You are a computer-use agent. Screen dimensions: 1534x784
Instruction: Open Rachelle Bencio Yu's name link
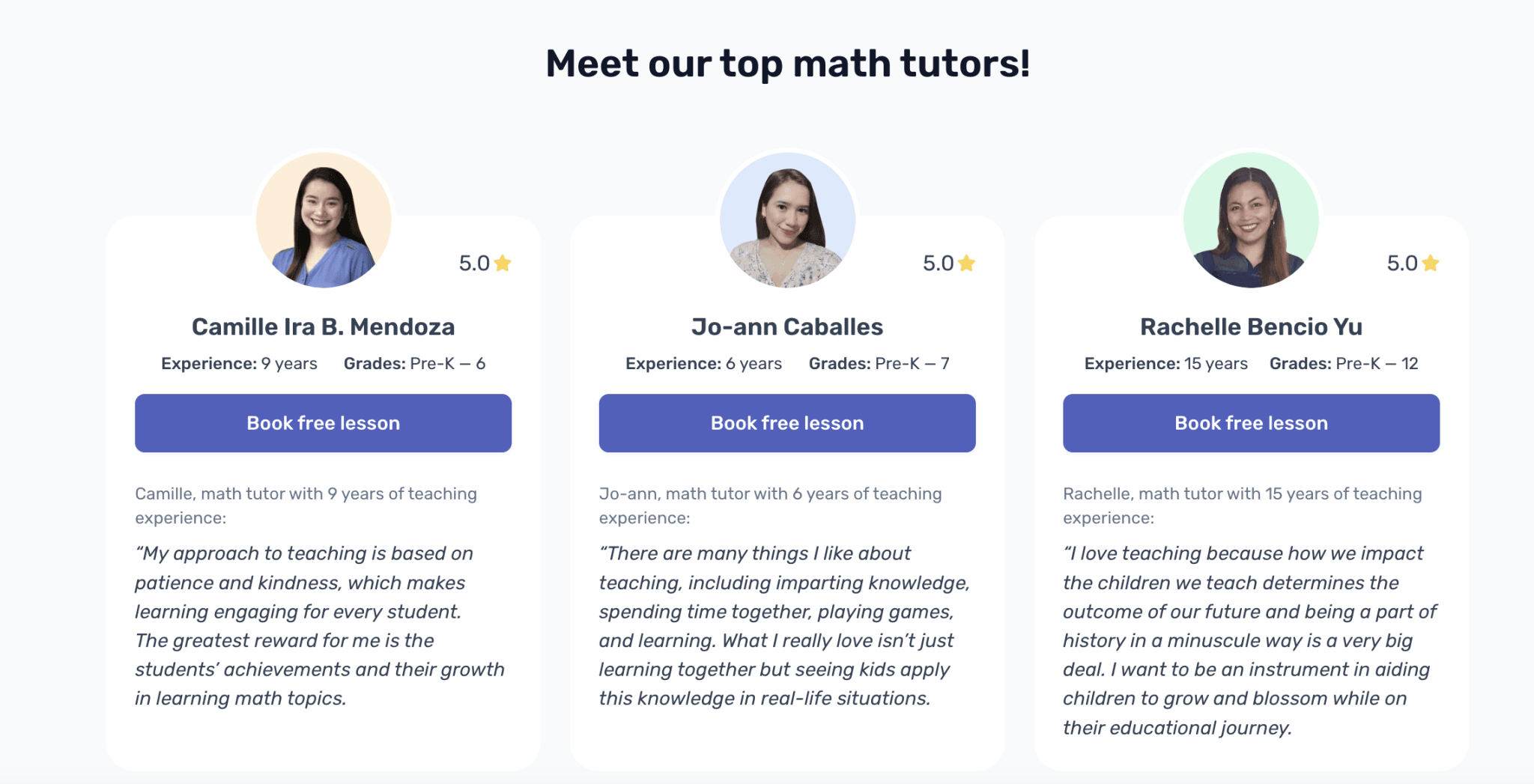(1250, 326)
